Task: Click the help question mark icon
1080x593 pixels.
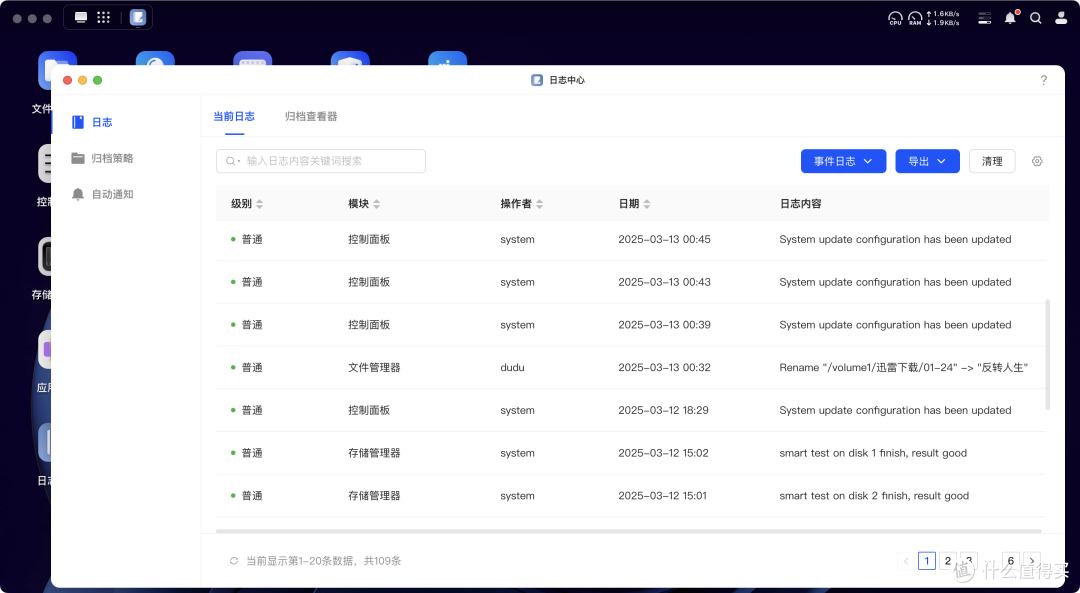Action: tap(1043, 80)
